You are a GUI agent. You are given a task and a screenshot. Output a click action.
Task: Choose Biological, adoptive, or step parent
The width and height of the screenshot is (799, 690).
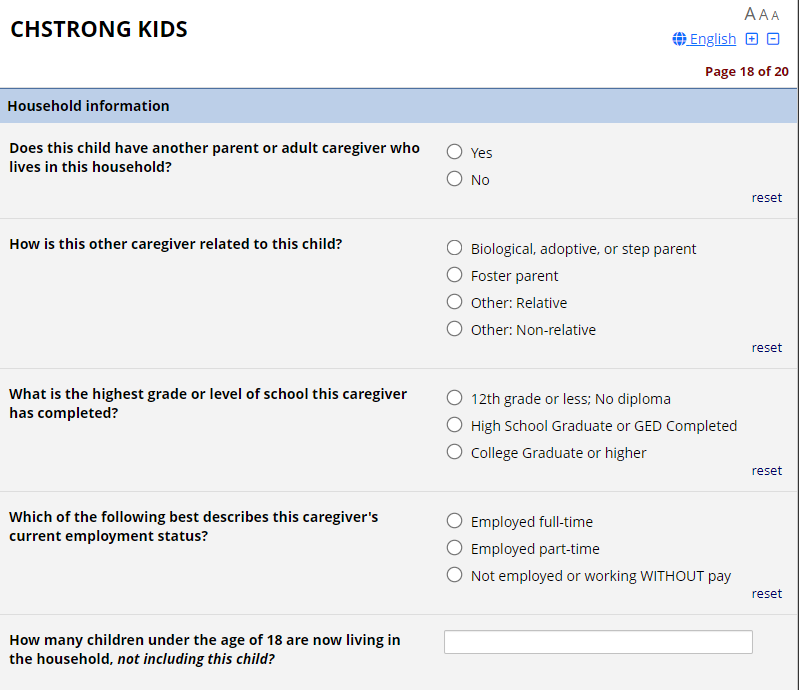pos(455,248)
